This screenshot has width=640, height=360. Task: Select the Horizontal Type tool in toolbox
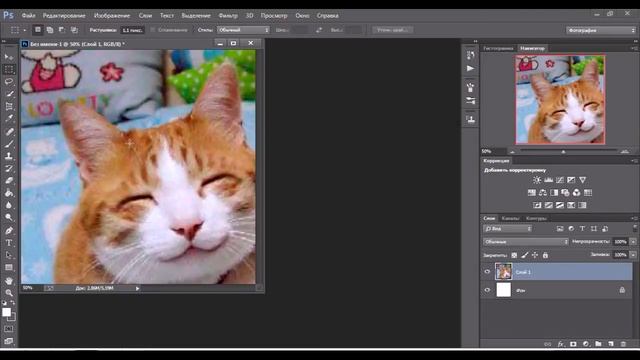pyautogui.click(x=9, y=243)
